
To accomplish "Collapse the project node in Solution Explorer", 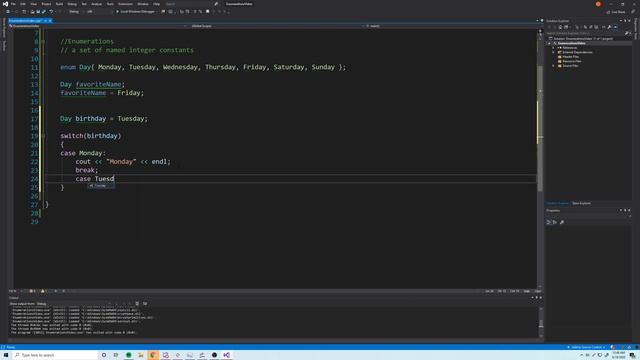I will tap(549, 43).
